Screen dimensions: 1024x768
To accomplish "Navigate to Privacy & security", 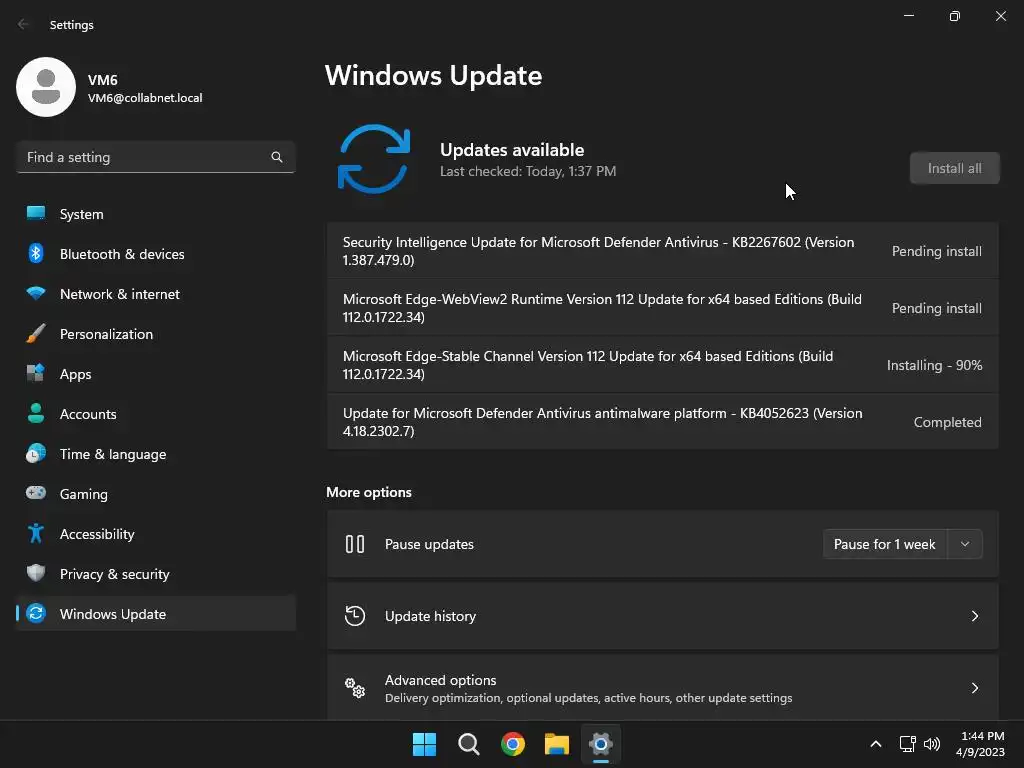I will pyautogui.click(x=155, y=574).
